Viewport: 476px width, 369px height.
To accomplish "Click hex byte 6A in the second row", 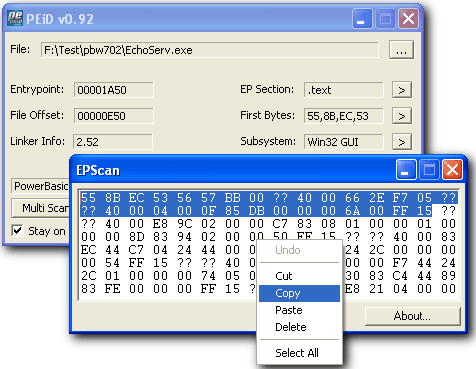I will coord(353,211).
